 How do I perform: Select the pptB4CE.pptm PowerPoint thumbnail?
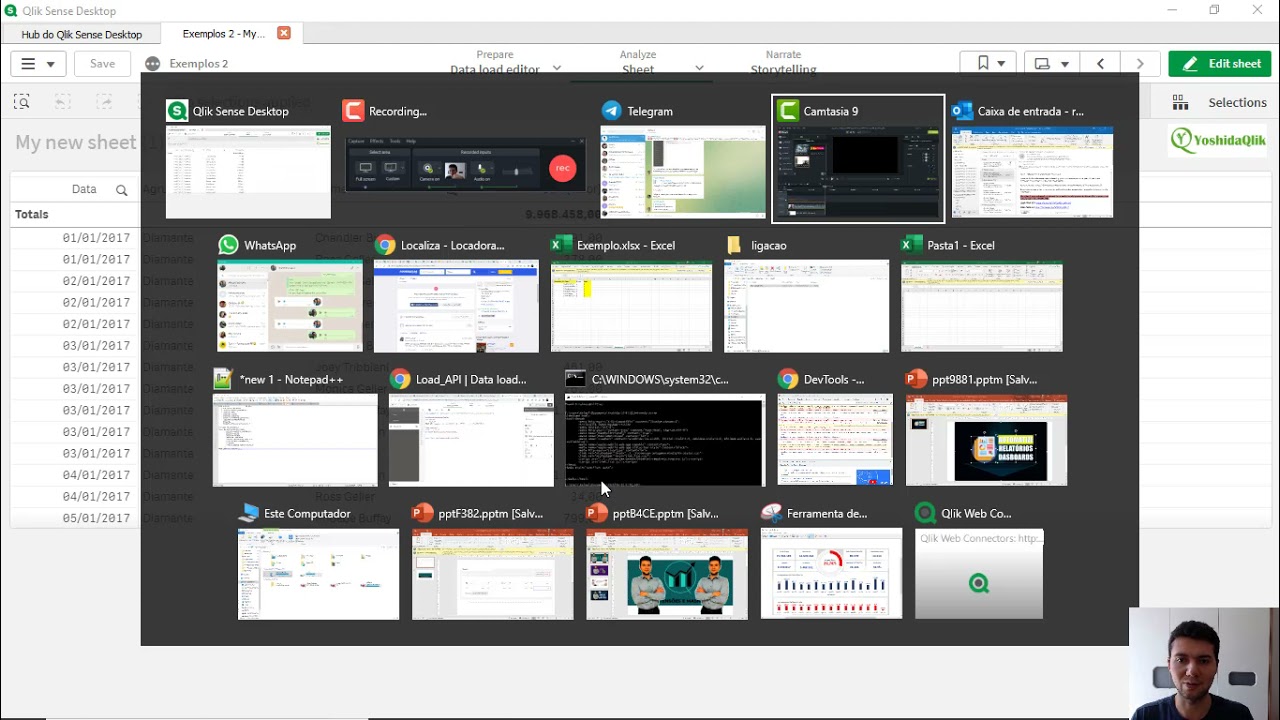pos(667,574)
